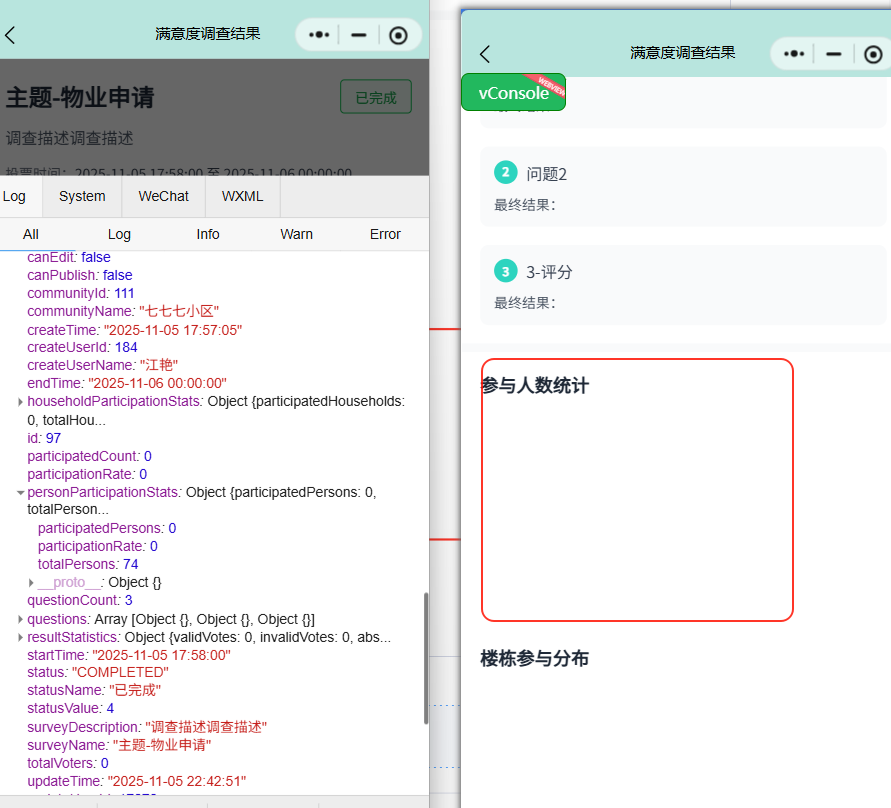Click the green vConsole button
The height and width of the screenshot is (808, 891).
pyautogui.click(x=512, y=92)
